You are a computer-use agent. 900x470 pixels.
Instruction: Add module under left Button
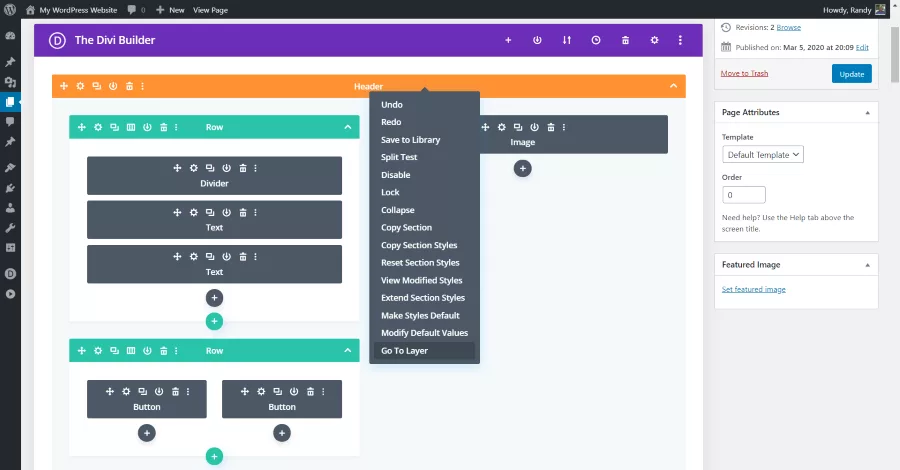tap(147, 433)
